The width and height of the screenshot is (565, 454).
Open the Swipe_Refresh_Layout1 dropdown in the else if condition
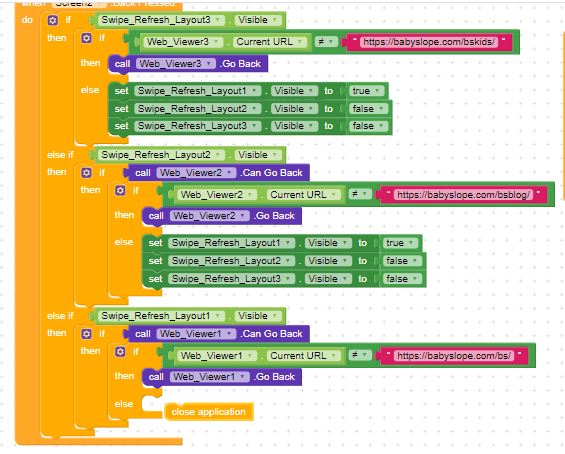coord(161,316)
